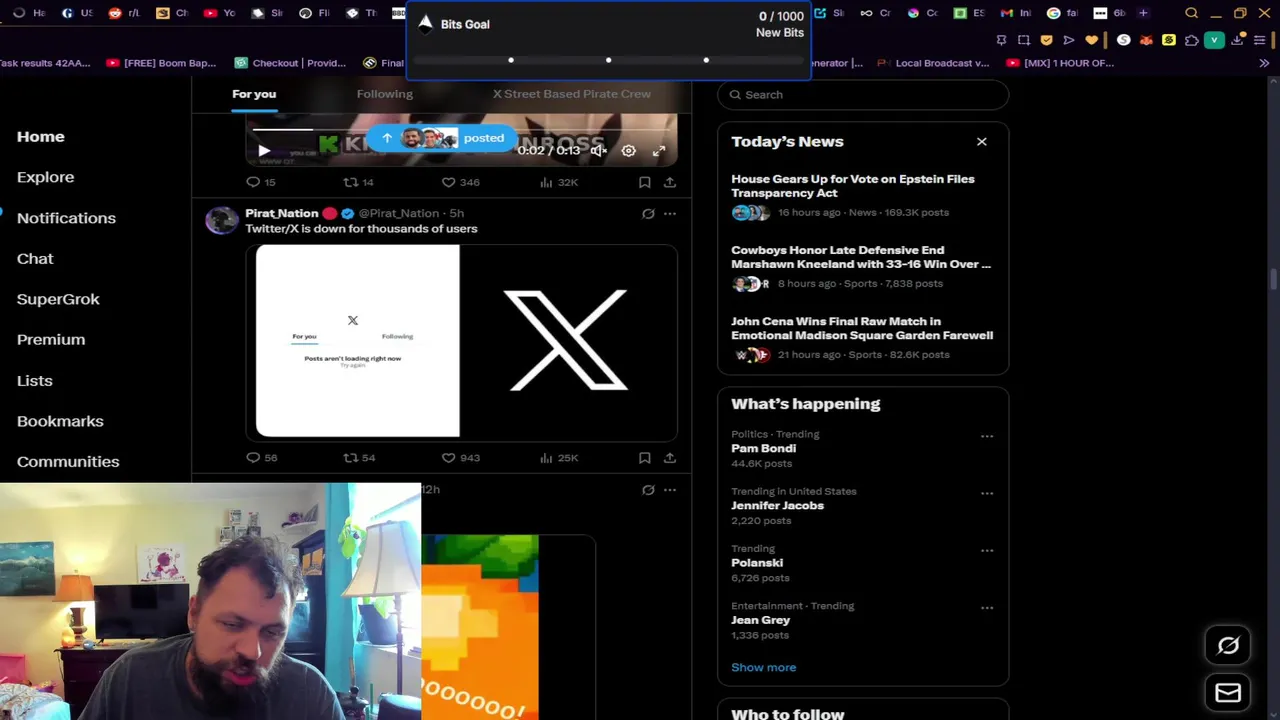The image size is (1280, 720).
Task: Go to Home in the sidebar
Action: click(41, 136)
